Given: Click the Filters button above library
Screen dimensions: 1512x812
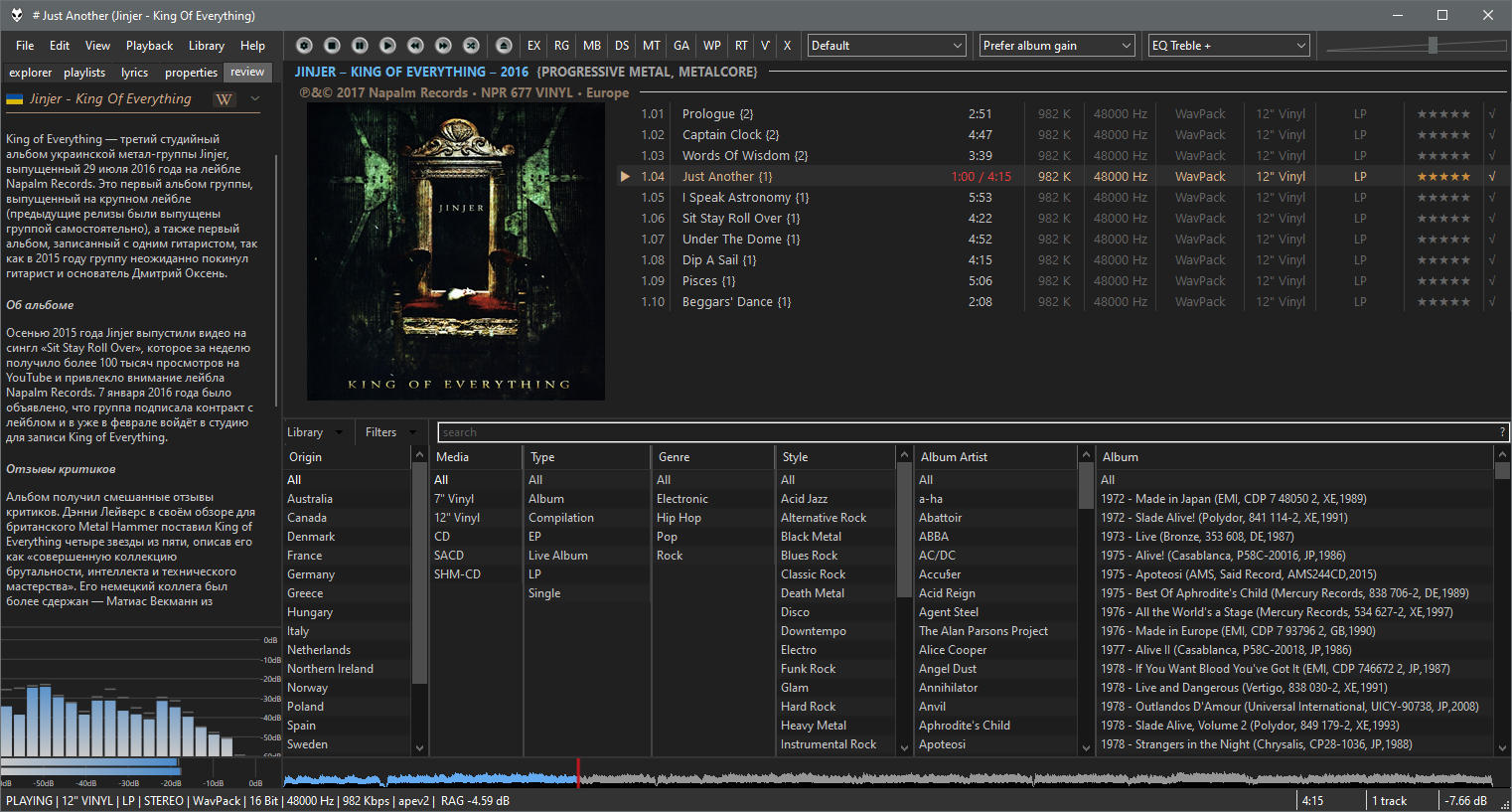Looking at the screenshot, I should click(x=380, y=432).
